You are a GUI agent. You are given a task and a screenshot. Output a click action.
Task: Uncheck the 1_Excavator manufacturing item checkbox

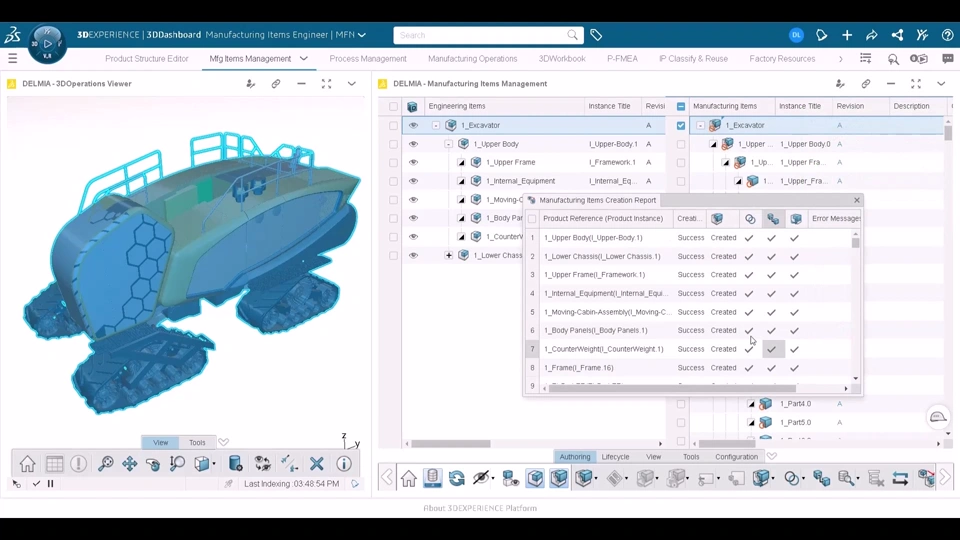pos(681,126)
